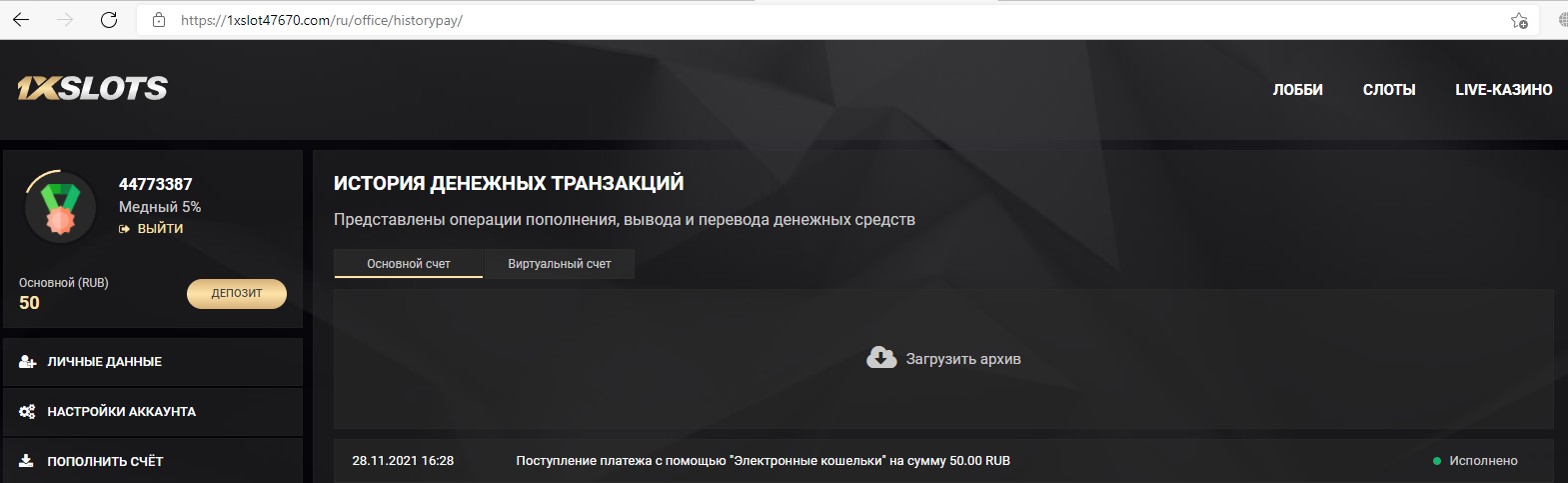Open the СЛОТЫ menu item
This screenshot has width=1568, height=483.
[1389, 90]
